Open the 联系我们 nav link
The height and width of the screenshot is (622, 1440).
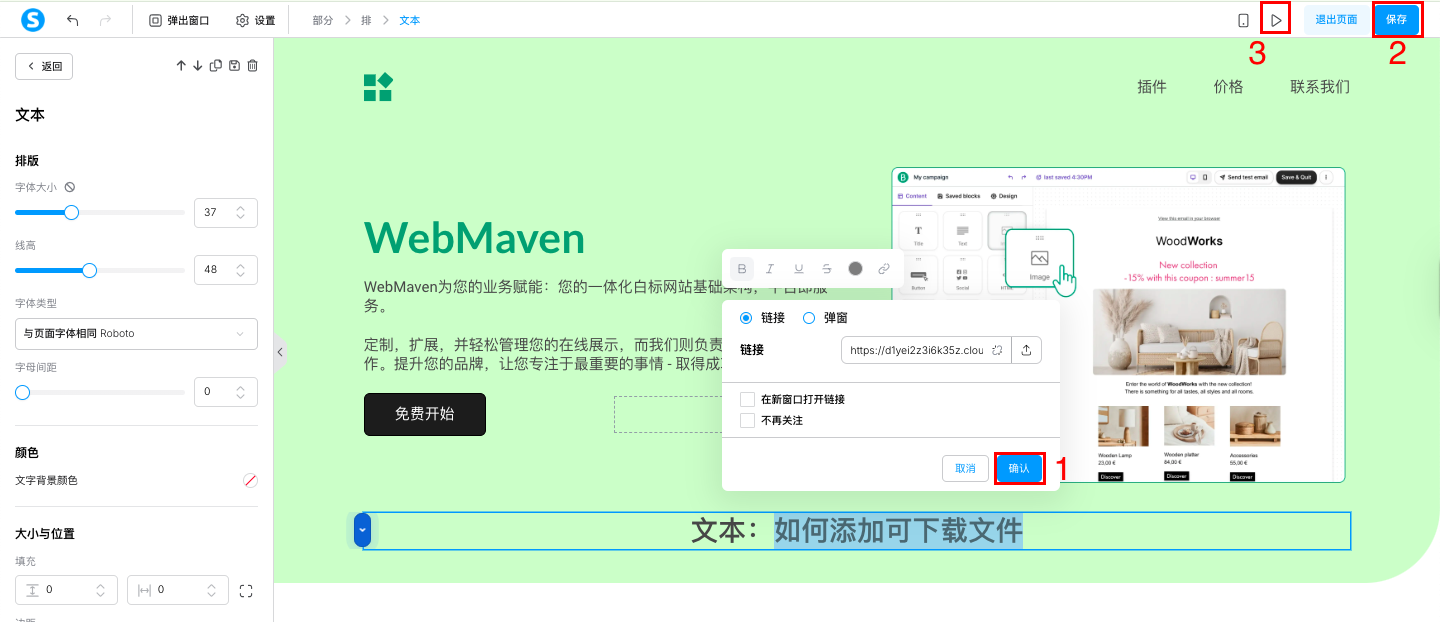coord(1320,87)
